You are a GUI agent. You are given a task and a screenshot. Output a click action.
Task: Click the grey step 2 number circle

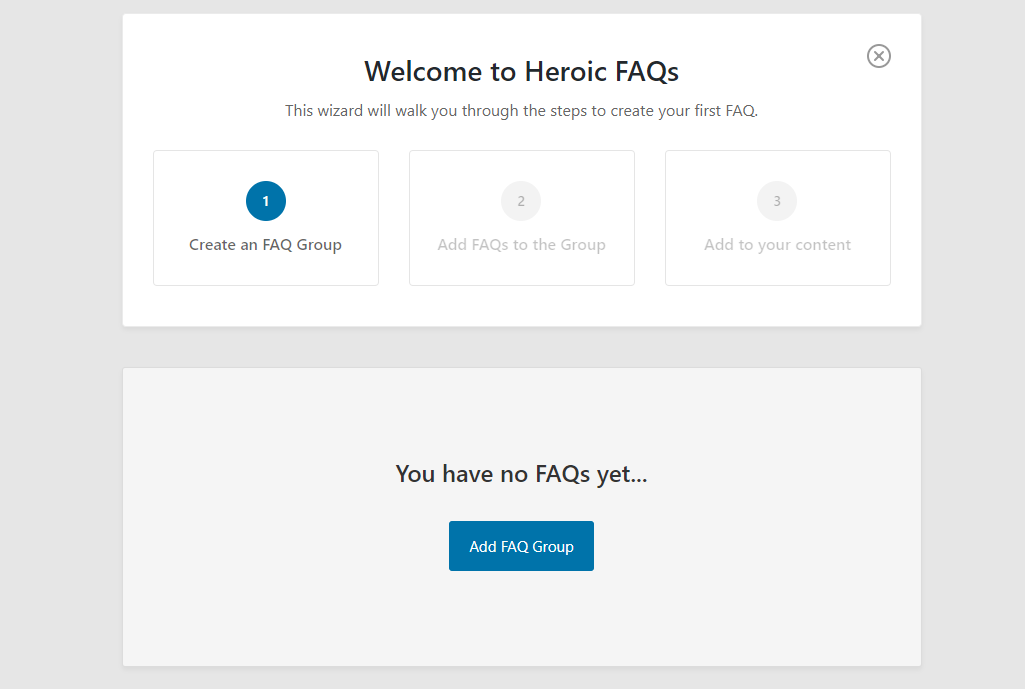click(521, 201)
